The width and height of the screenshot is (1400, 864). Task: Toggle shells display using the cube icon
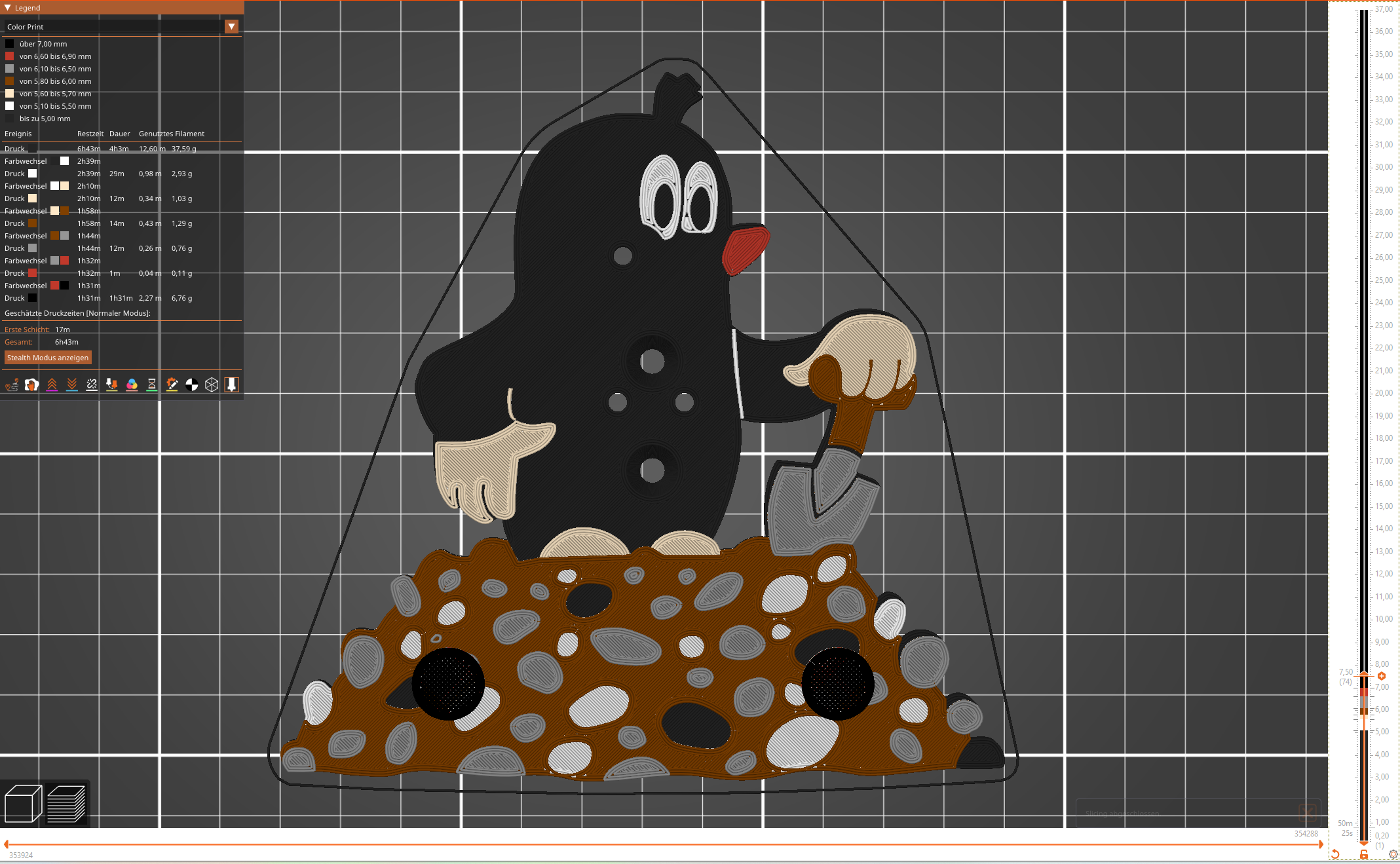212,385
